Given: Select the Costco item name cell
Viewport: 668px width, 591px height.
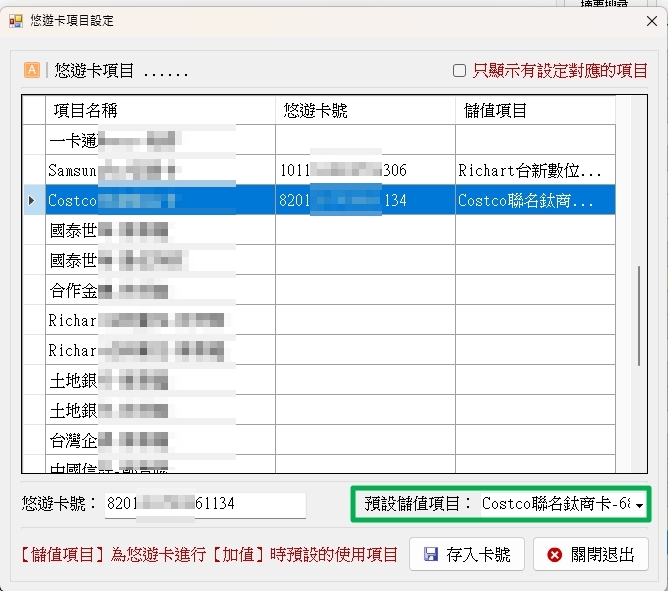Looking at the screenshot, I should (160, 200).
